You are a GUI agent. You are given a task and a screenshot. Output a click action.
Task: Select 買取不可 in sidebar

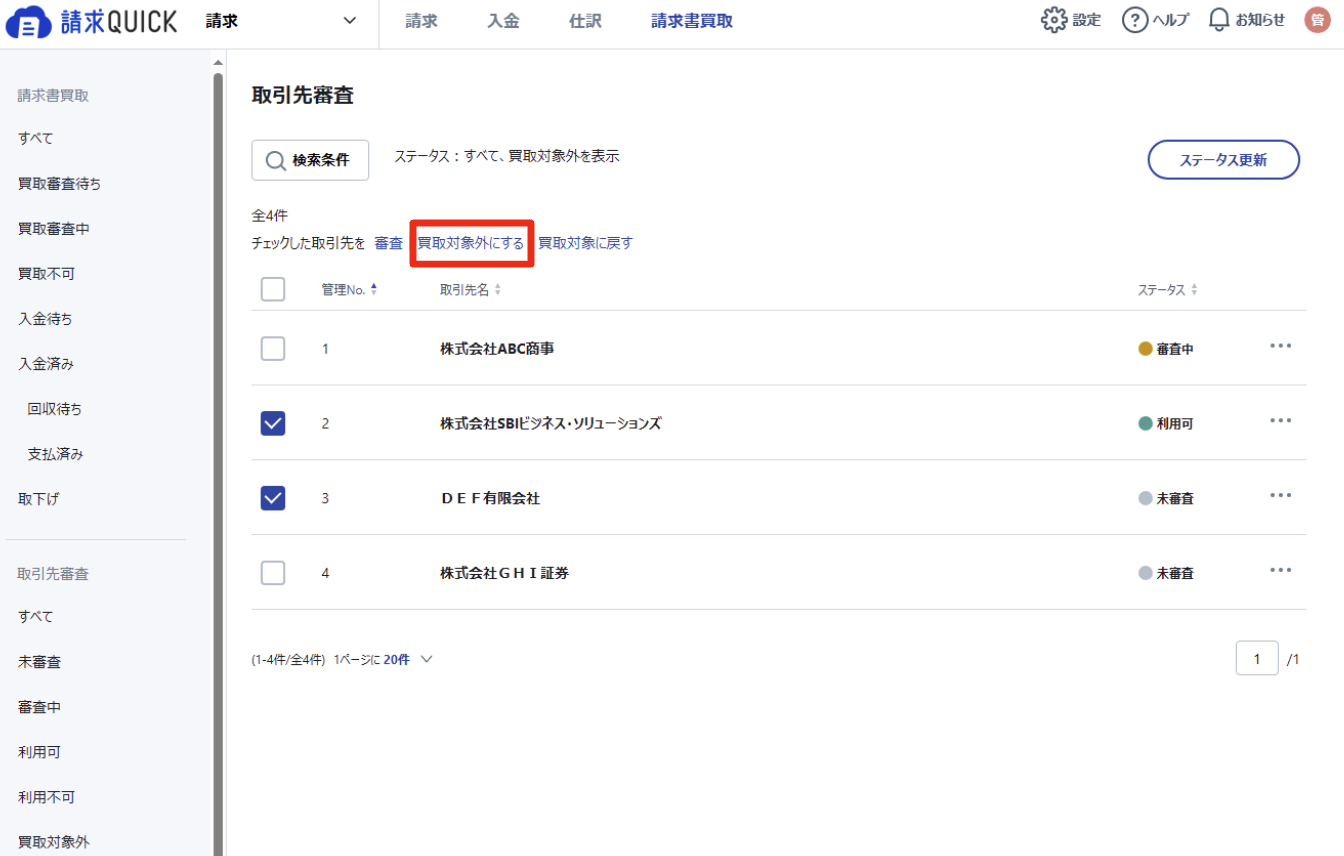pyautogui.click(x=47, y=274)
